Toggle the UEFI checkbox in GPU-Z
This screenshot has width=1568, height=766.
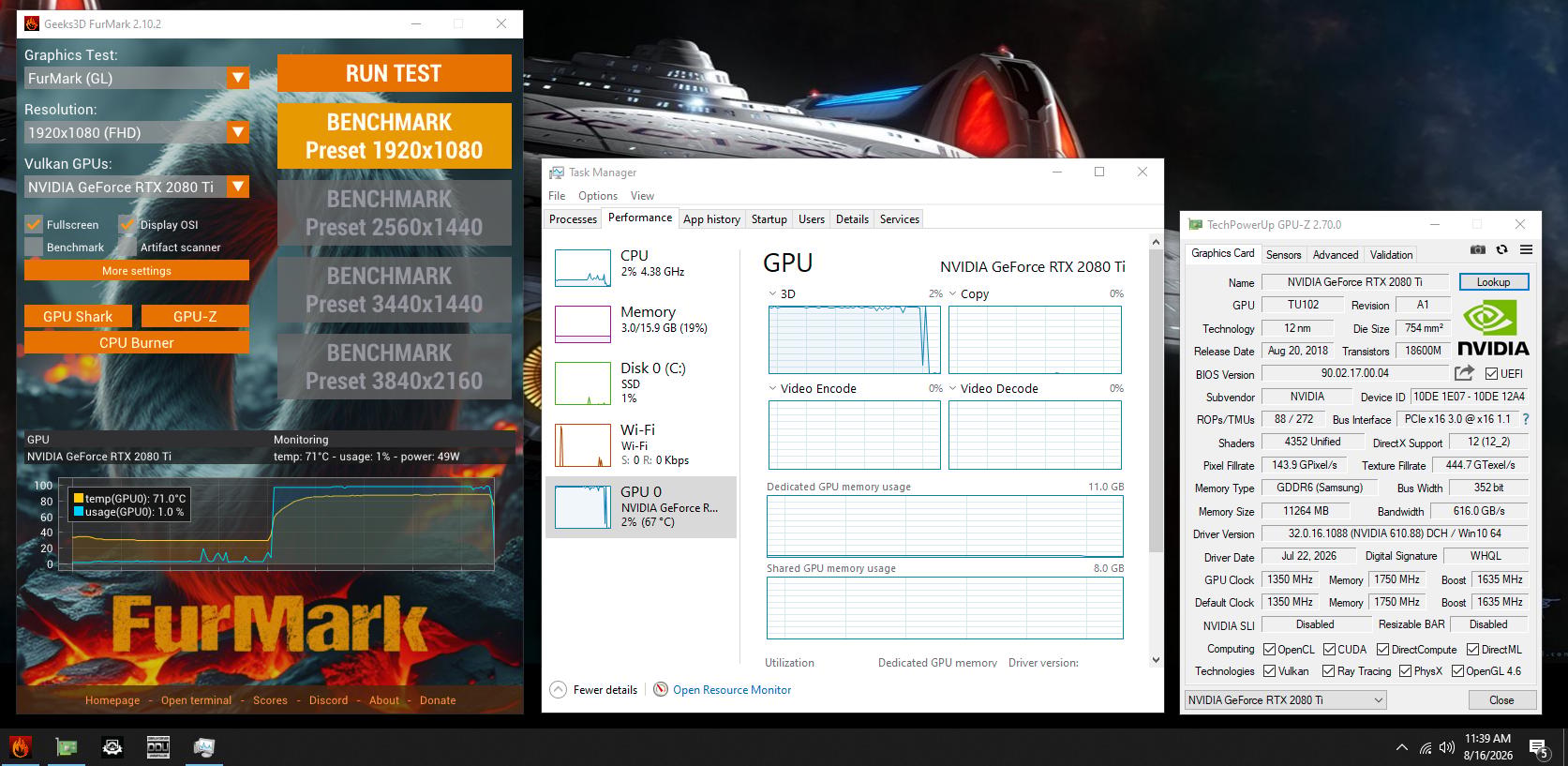(1491, 373)
